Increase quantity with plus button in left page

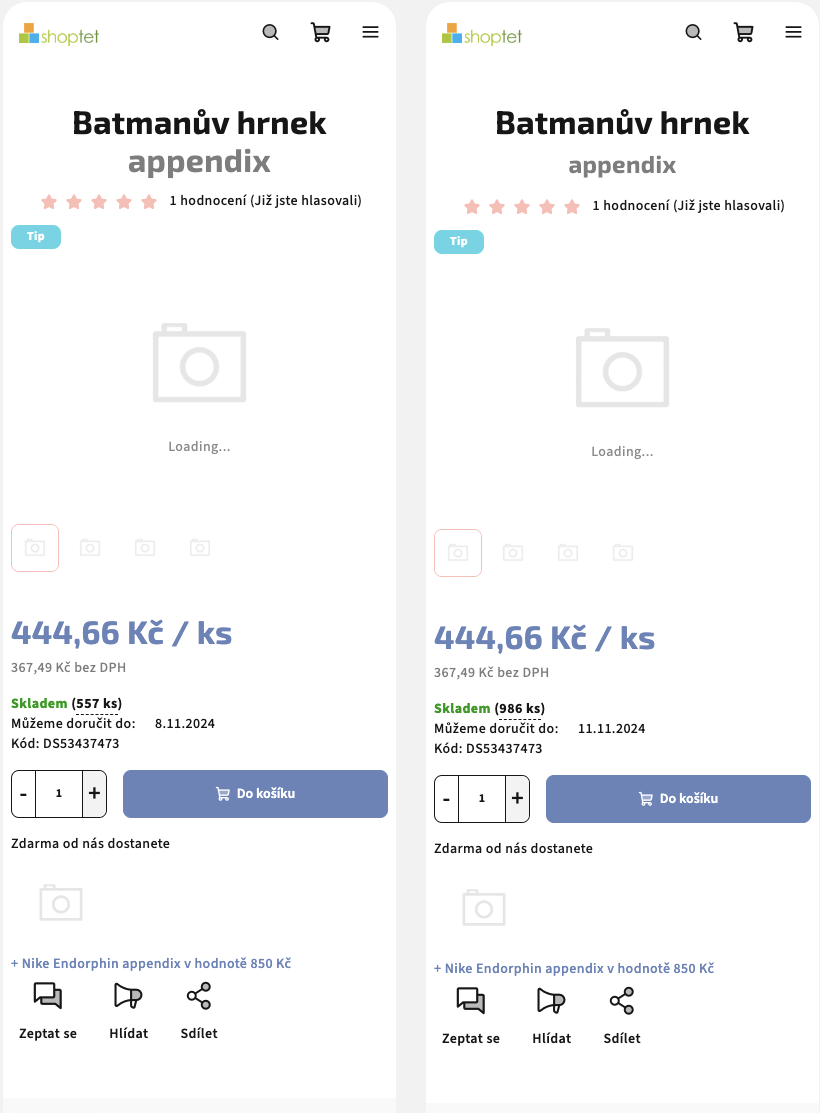click(95, 794)
